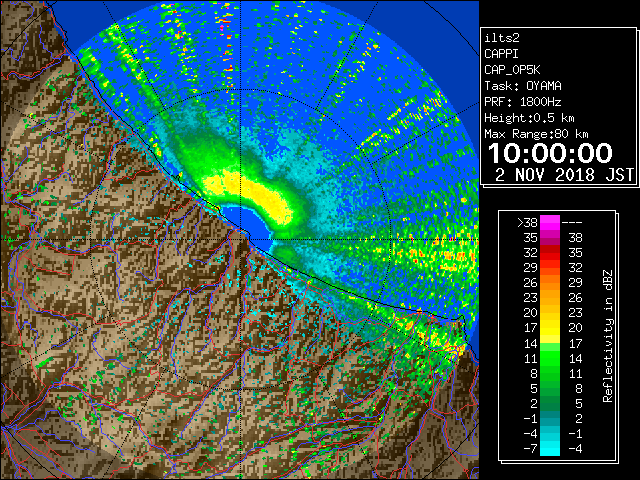Click the '2 NOV 2018 JST' date
Screen dimensions: 640x480
click(x=564, y=175)
